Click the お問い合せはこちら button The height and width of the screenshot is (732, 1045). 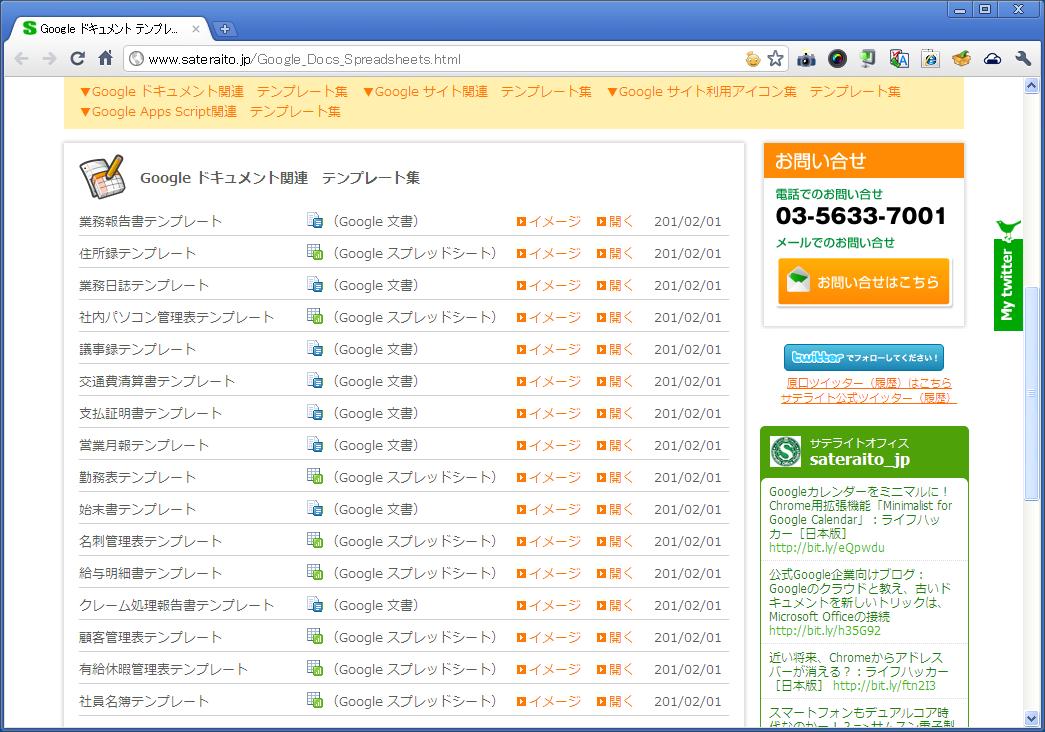(864, 282)
